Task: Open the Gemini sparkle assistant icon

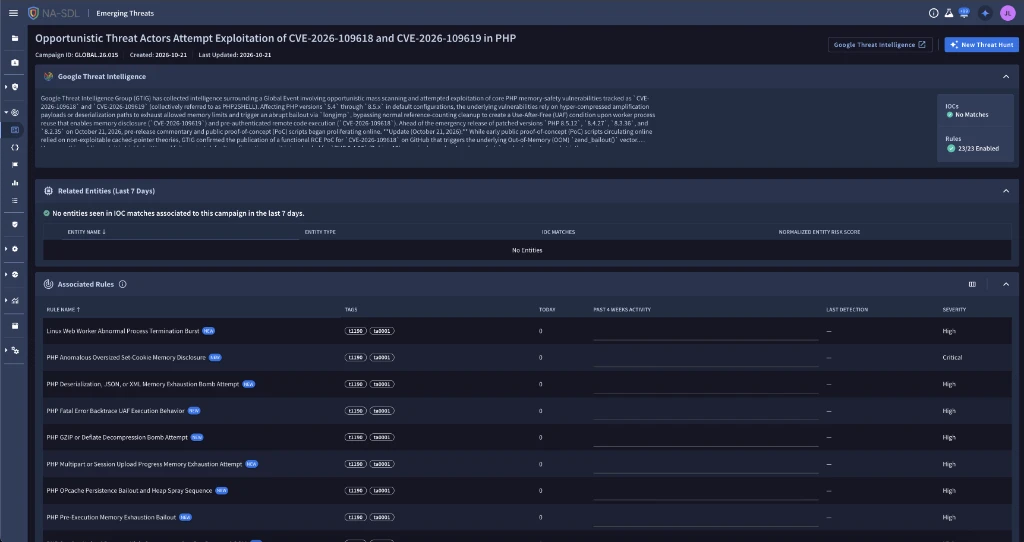Action: click(985, 13)
